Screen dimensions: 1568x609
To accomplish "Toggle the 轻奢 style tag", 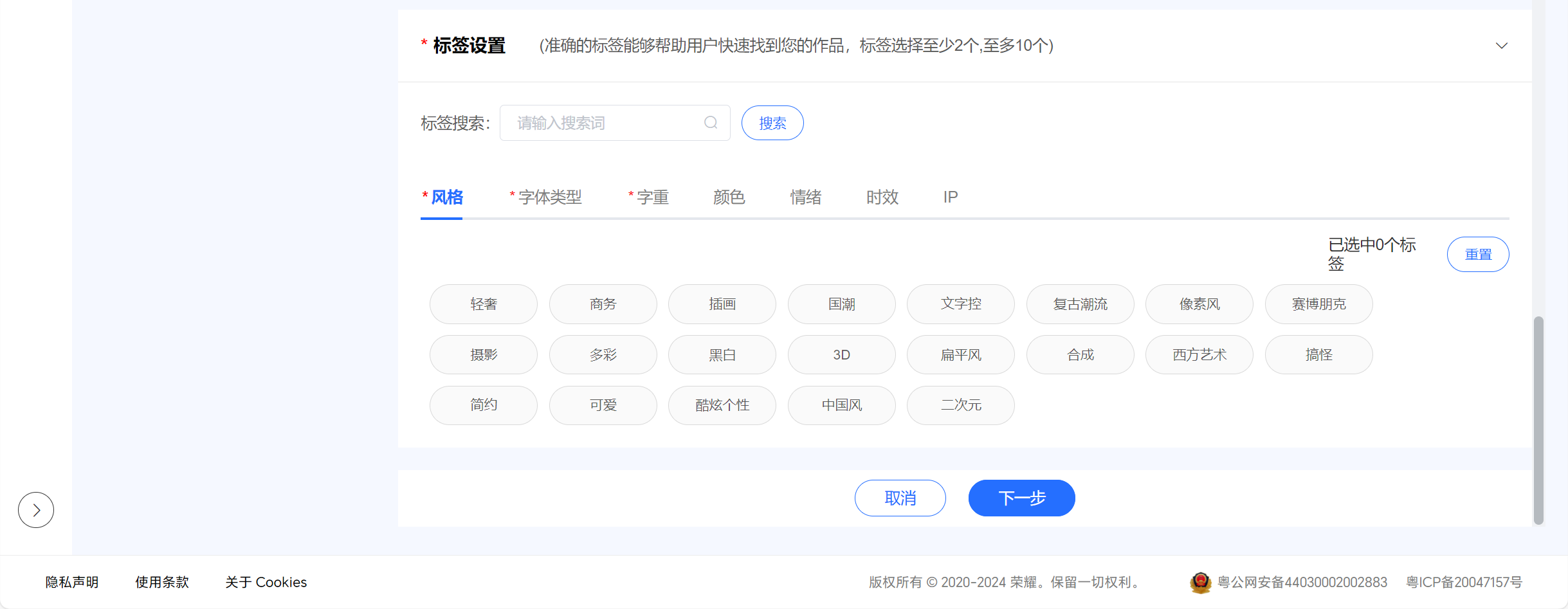I will point(483,304).
